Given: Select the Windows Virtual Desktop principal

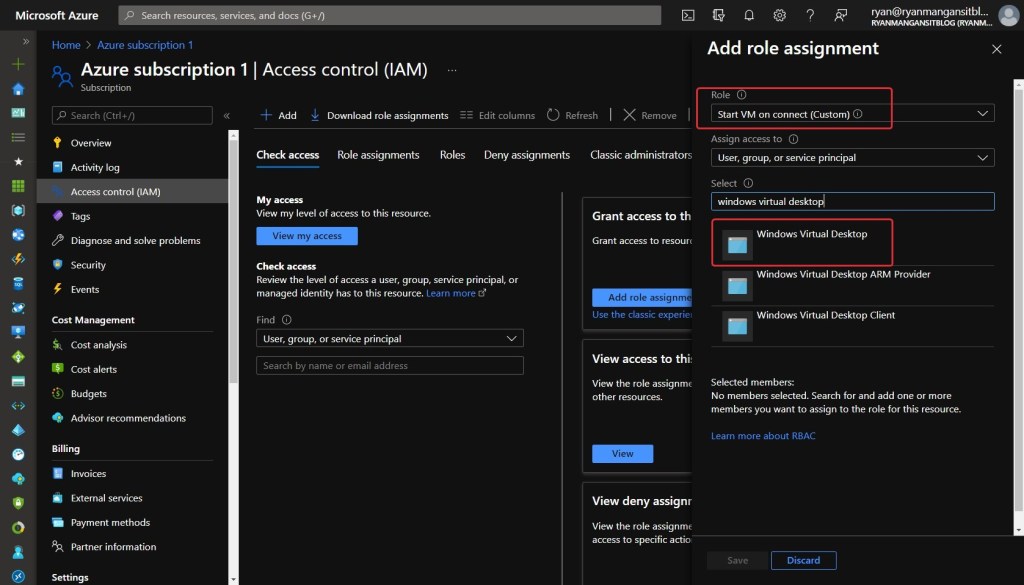Looking at the screenshot, I should 852,244.
